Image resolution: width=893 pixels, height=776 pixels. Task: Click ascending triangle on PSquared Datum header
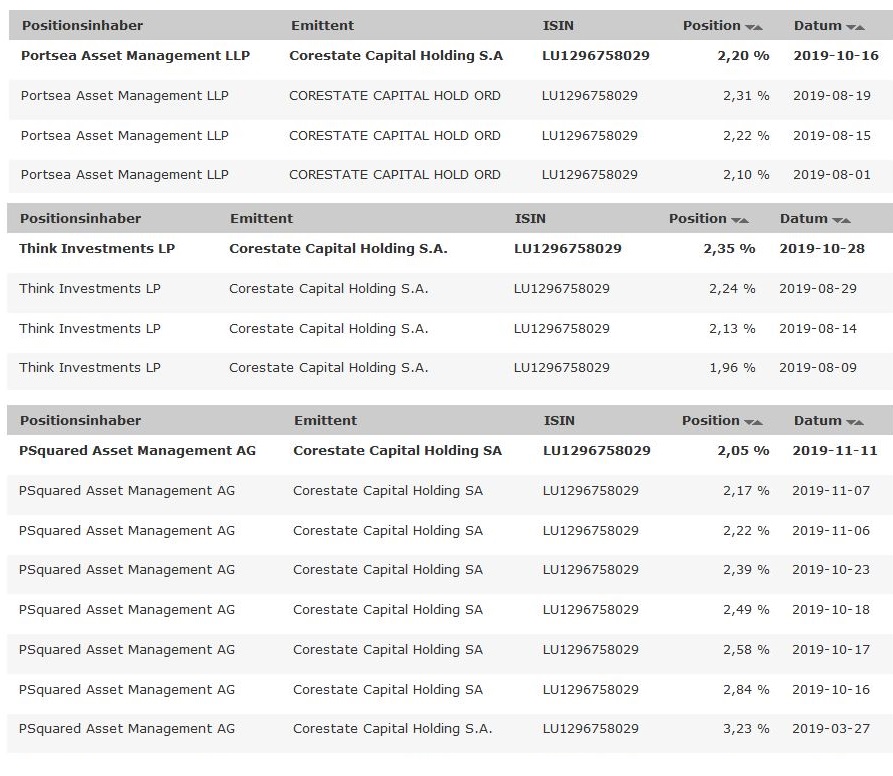858,420
